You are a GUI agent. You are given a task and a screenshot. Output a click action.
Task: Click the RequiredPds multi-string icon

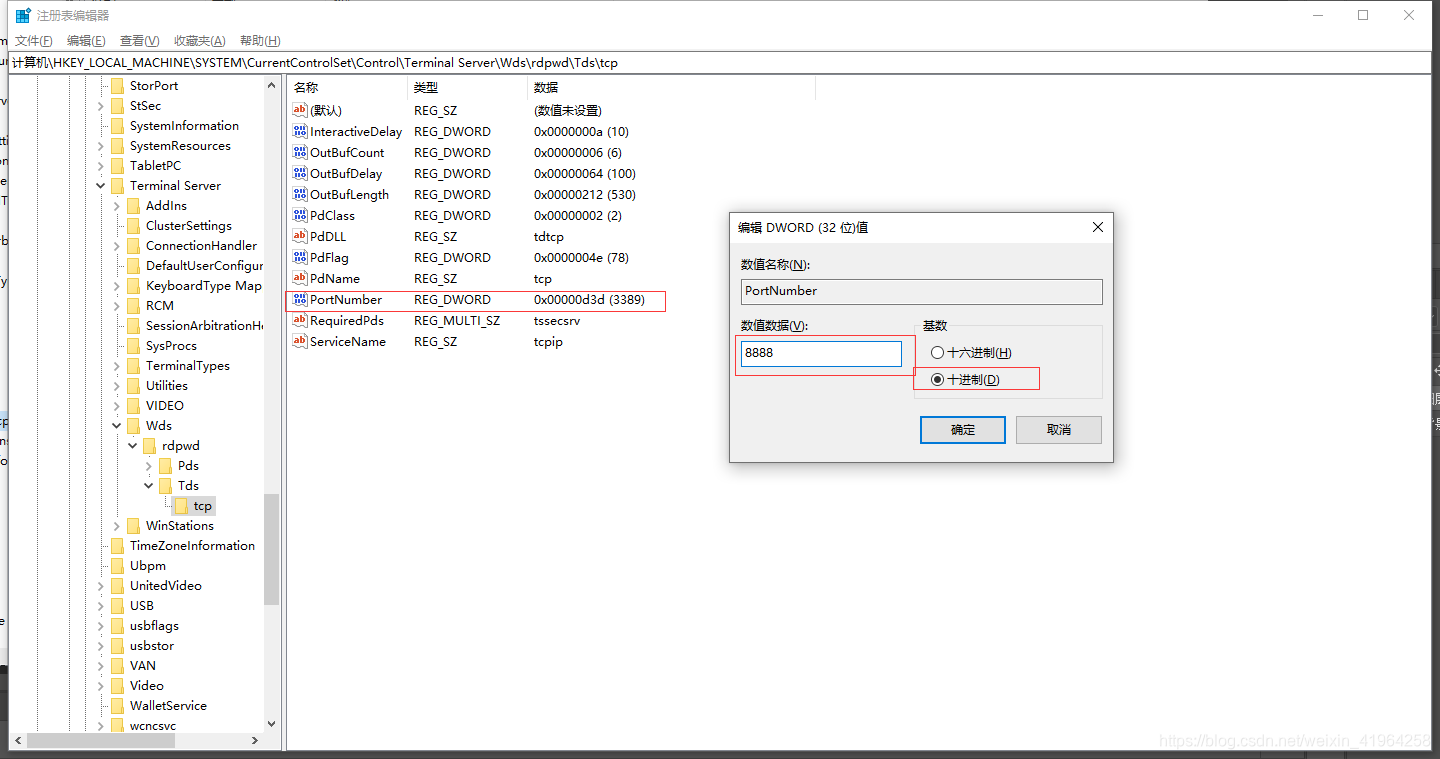point(300,320)
